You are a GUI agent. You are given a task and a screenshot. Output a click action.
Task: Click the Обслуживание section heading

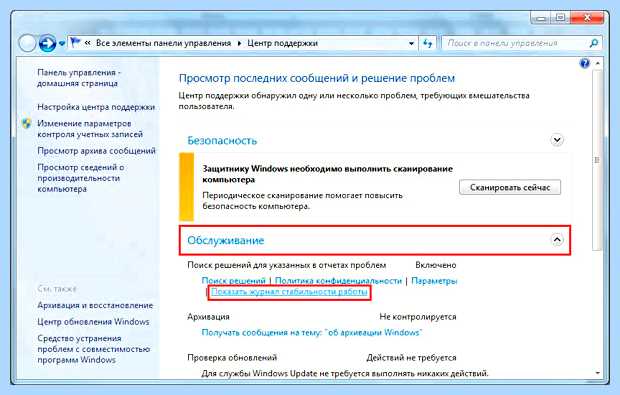pos(225,240)
